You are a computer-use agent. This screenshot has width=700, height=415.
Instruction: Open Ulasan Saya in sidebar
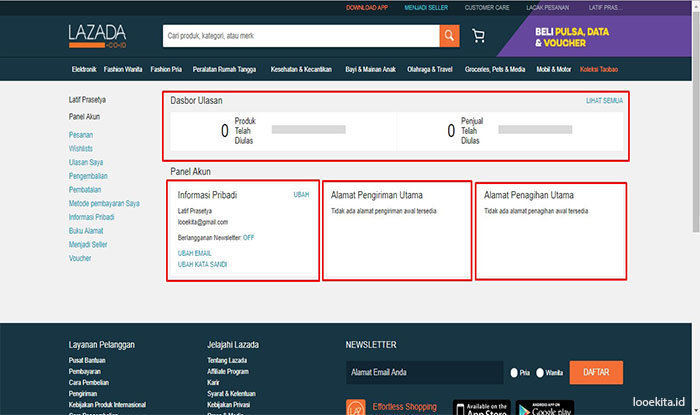coord(86,162)
